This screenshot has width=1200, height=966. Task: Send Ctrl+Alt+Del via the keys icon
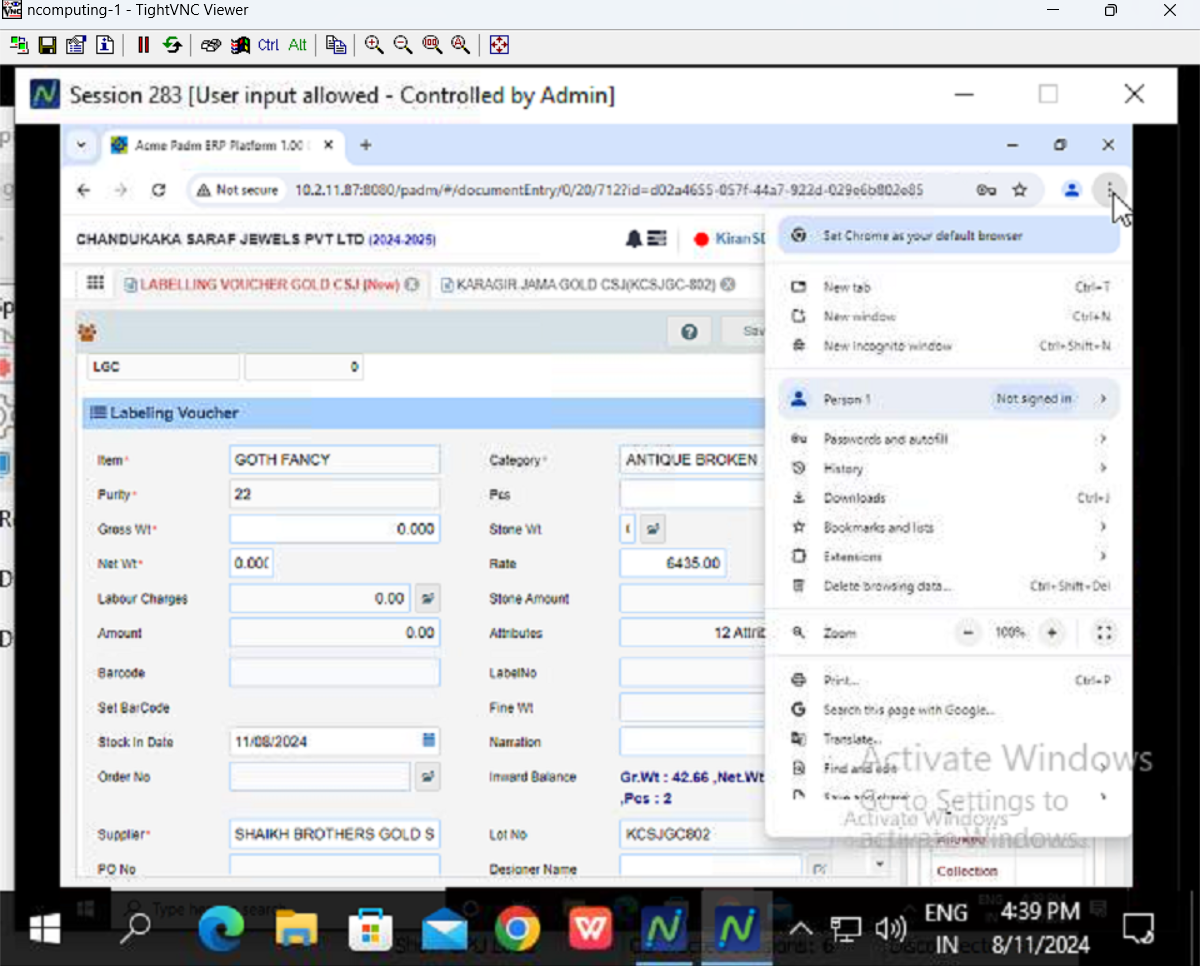point(211,45)
